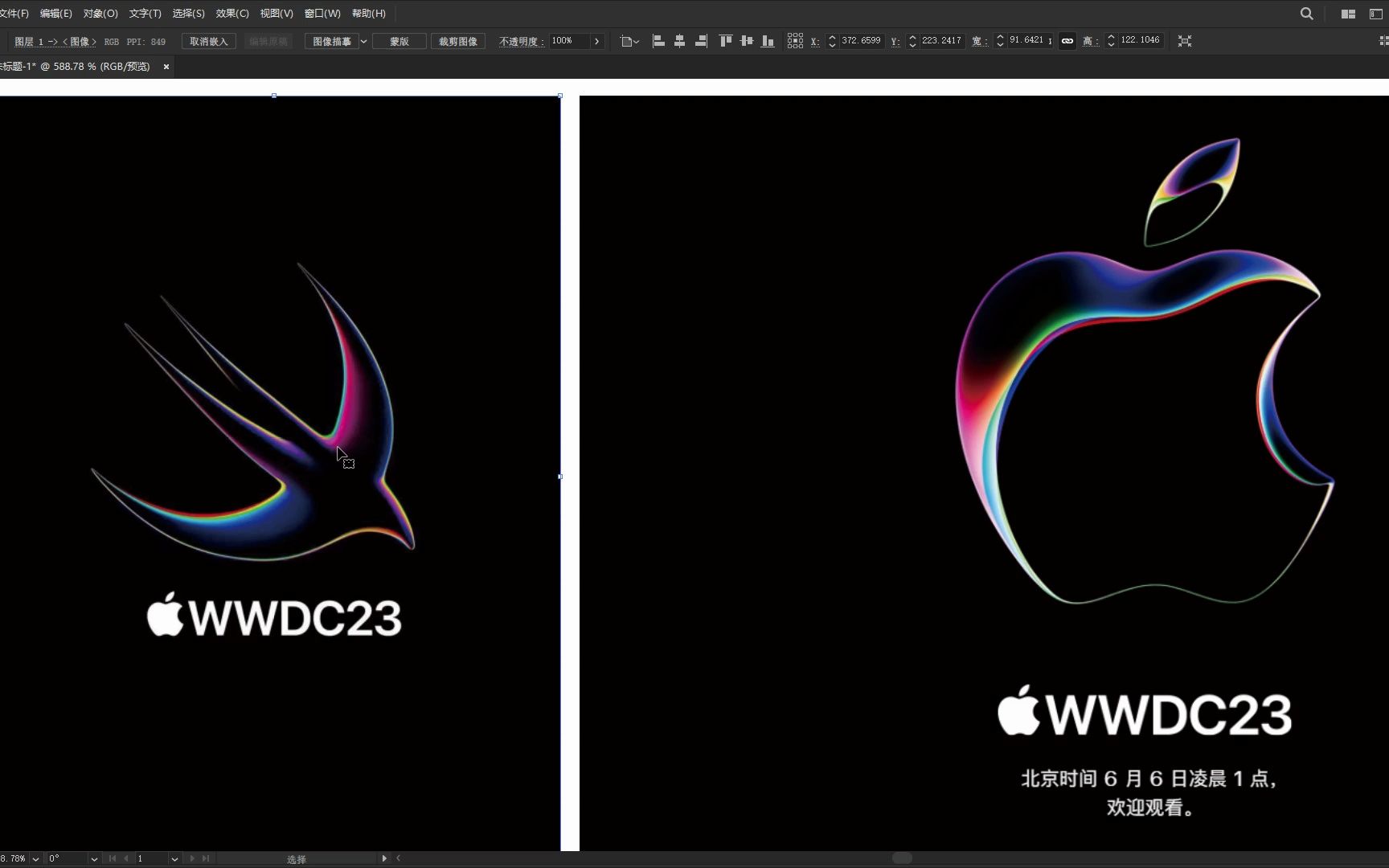Open the 对象(O) menu
The width and height of the screenshot is (1389, 868).
(x=100, y=14)
